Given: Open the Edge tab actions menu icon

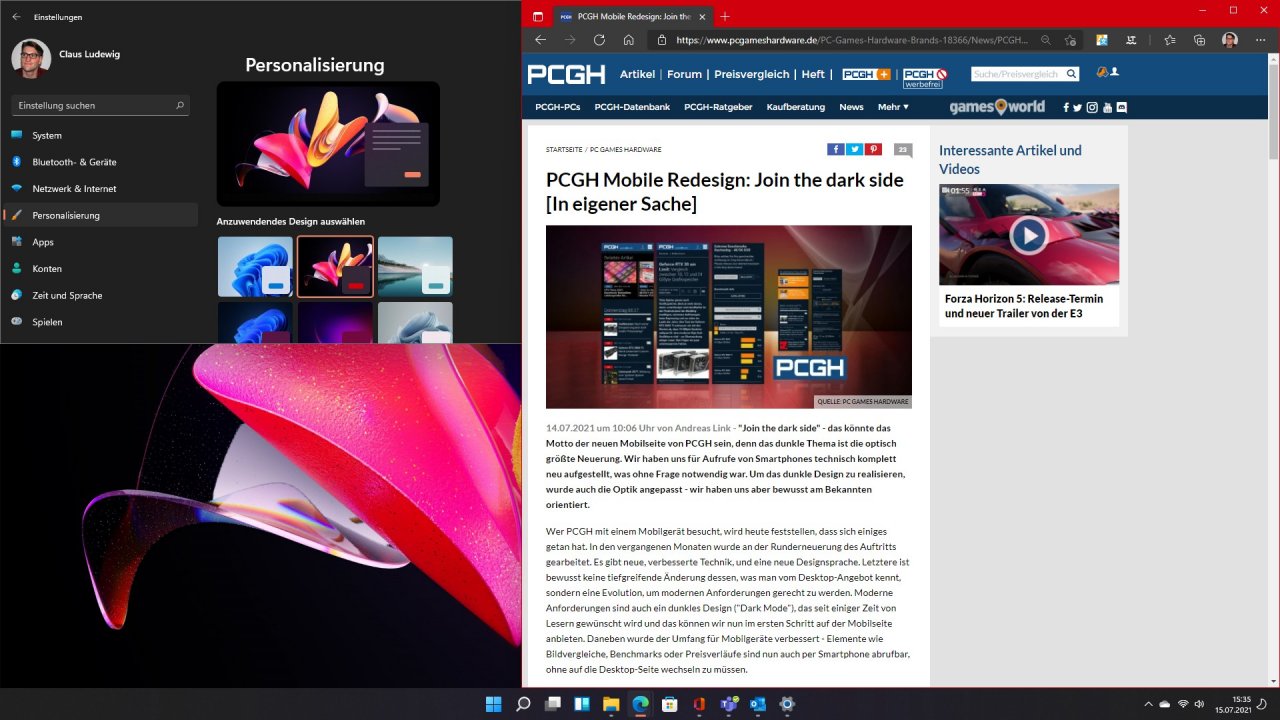Looking at the screenshot, I should (x=538, y=16).
